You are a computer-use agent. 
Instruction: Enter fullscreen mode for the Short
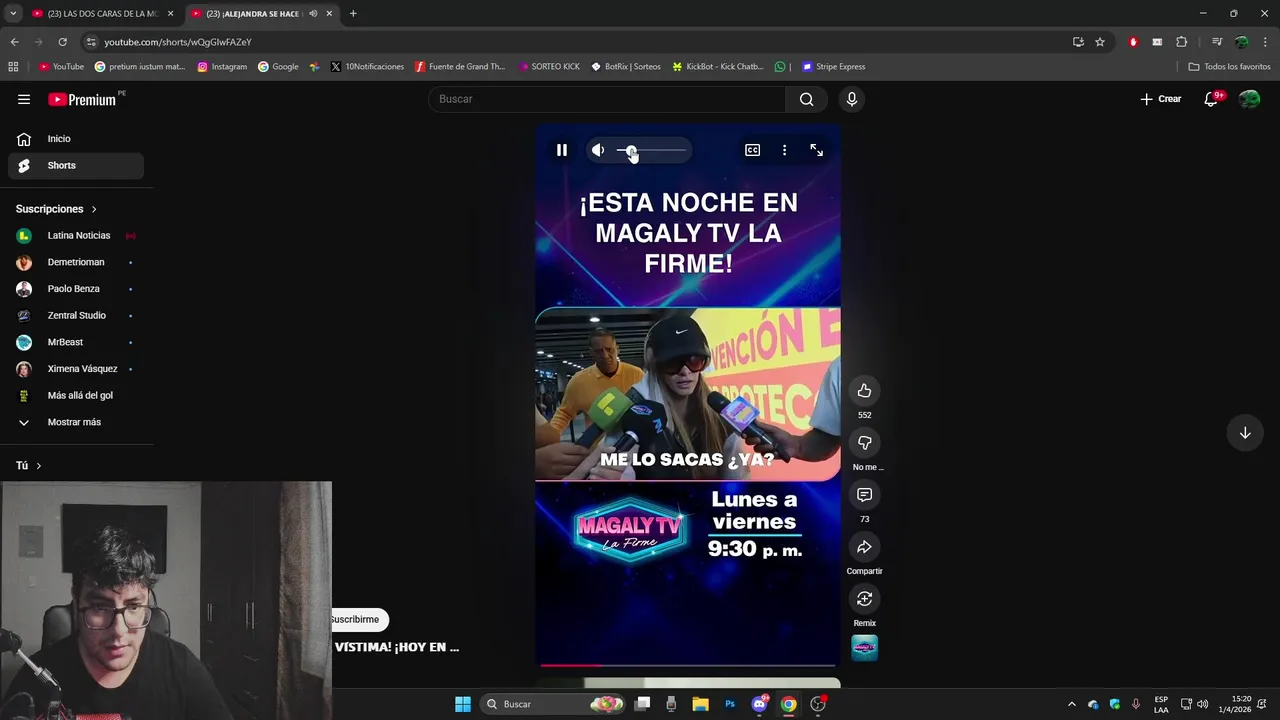pos(817,150)
